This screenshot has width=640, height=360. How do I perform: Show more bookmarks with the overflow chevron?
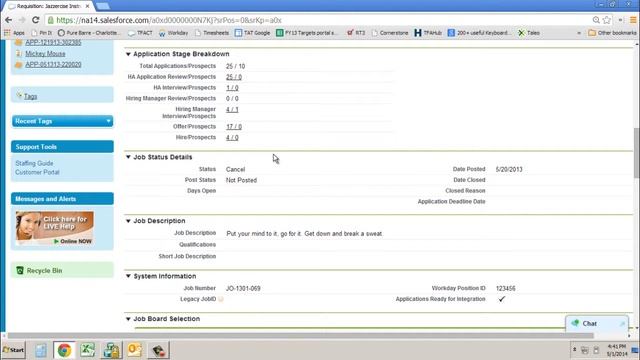(x=579, y=33)
